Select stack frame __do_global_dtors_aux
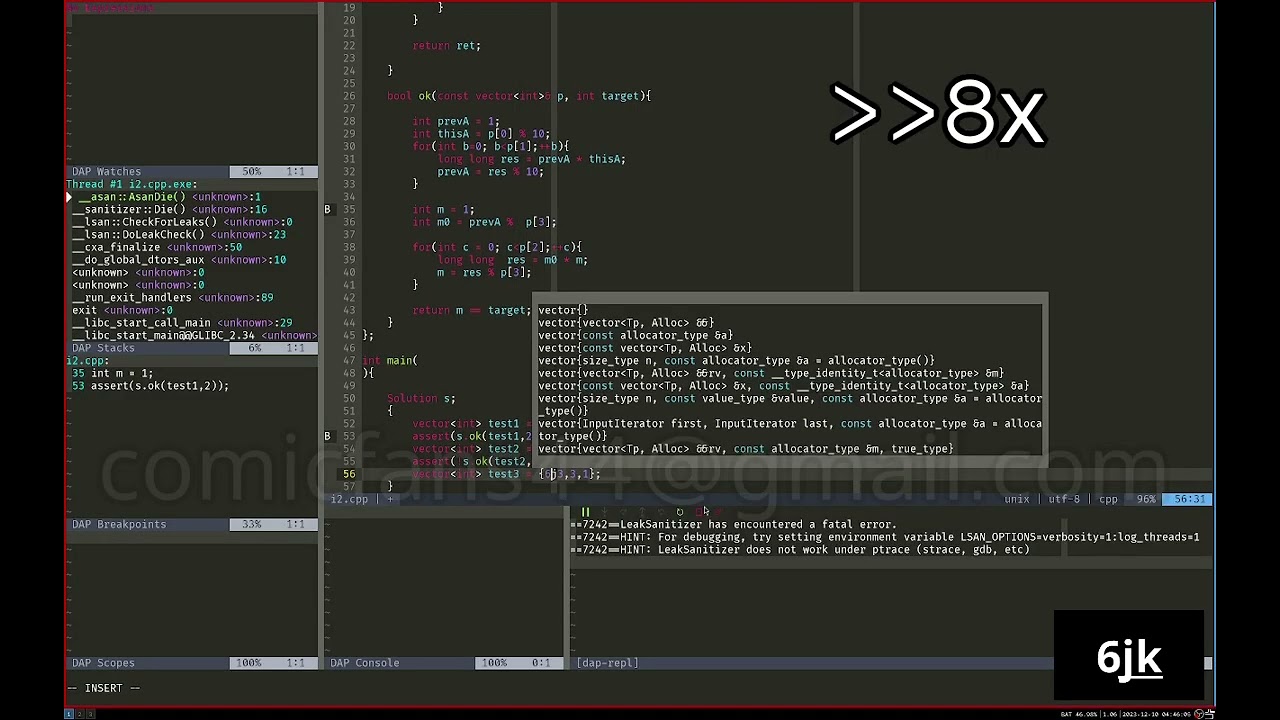Image resolution: width=1280 pixels, height=720 pixels. point(179,260)
